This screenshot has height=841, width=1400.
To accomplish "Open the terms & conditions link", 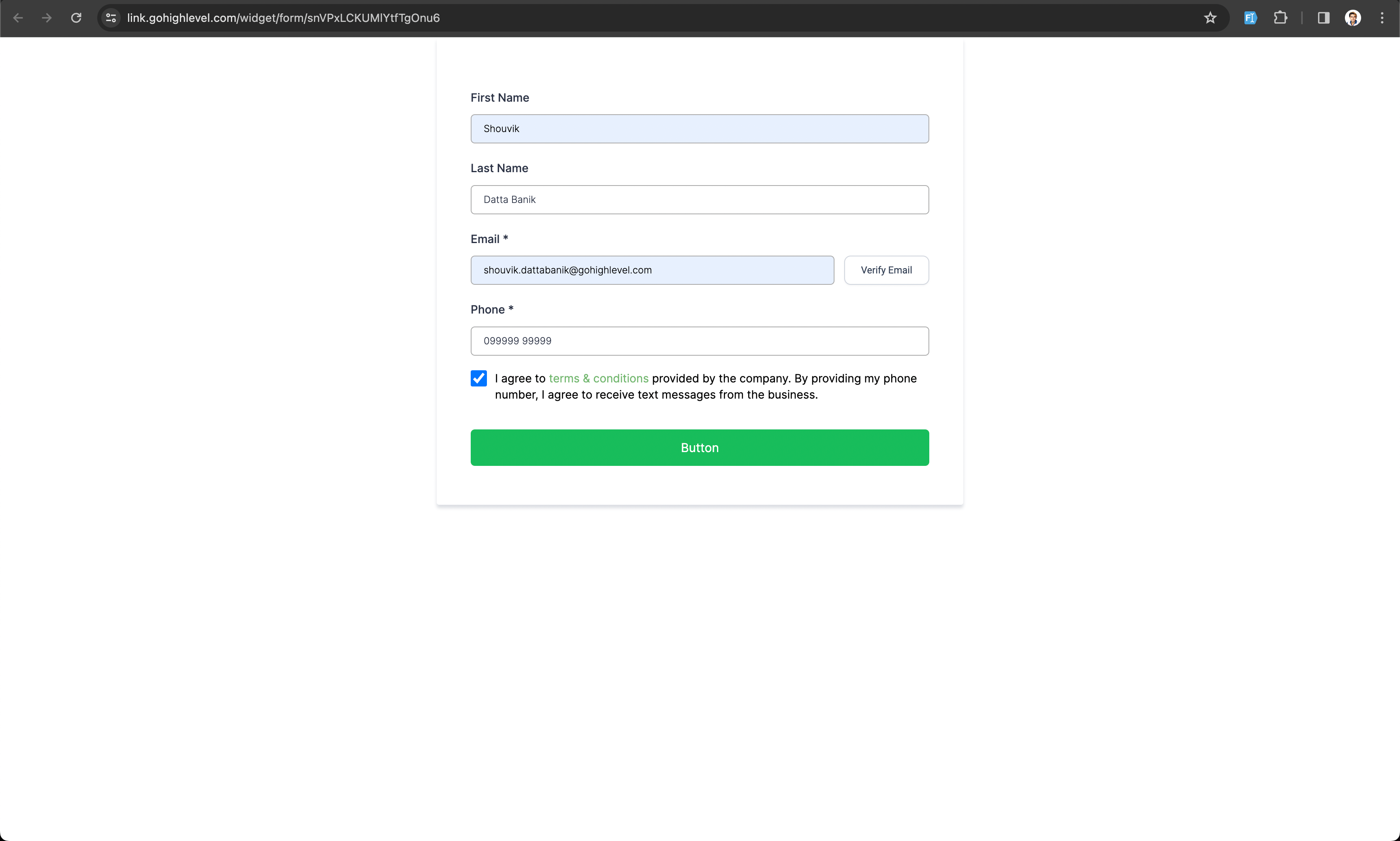I will [598, 378].
